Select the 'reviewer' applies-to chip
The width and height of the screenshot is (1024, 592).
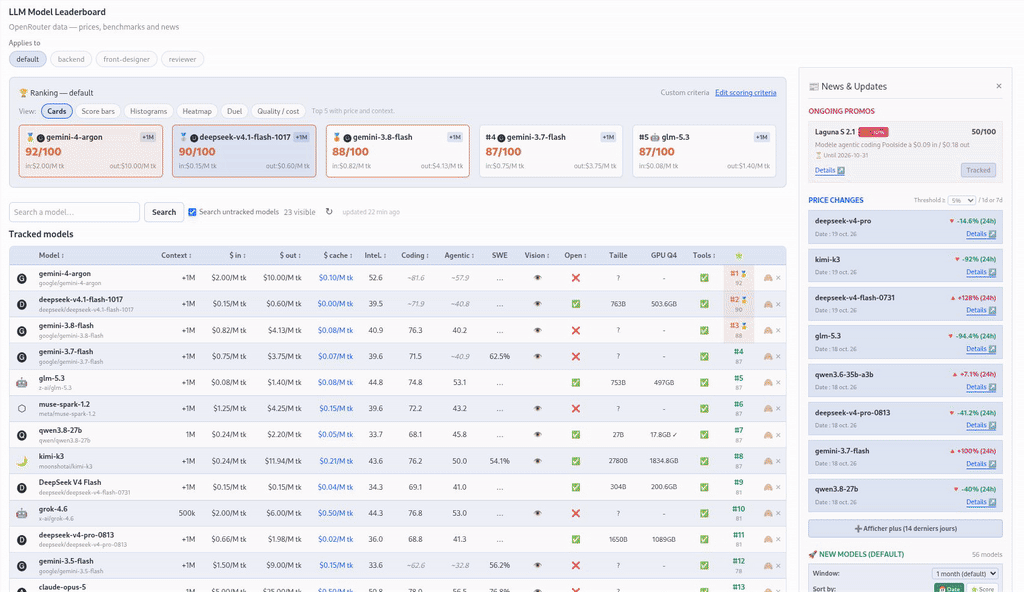(182, 59)
